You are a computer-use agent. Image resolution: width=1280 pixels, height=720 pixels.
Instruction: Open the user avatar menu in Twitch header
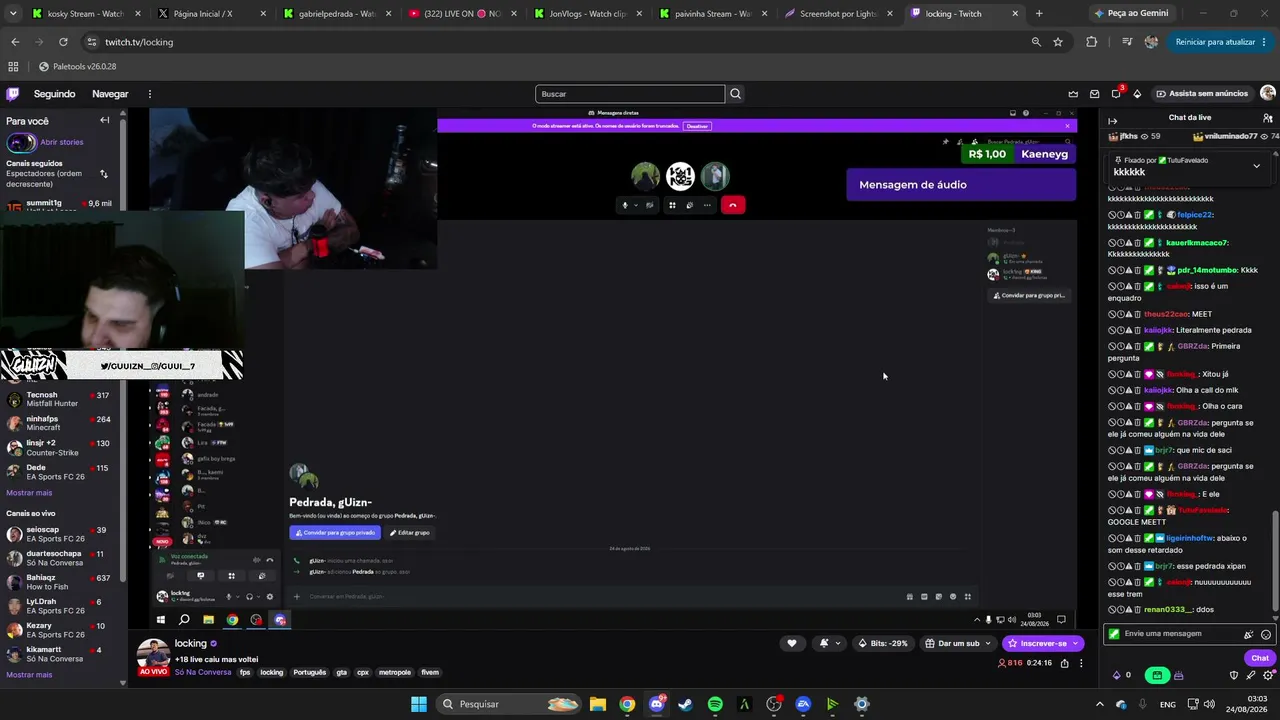point(1268,93)
